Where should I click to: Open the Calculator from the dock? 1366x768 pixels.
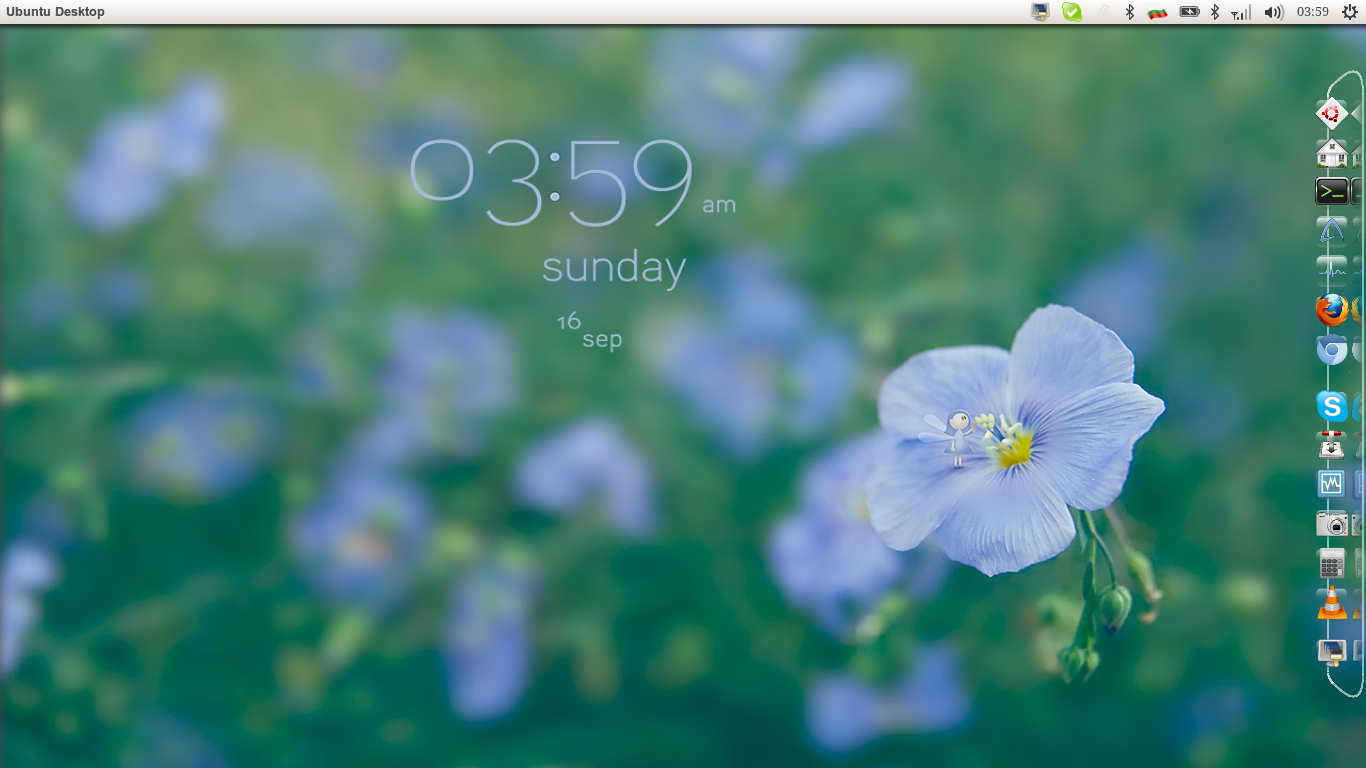[x=1331, y=563]
